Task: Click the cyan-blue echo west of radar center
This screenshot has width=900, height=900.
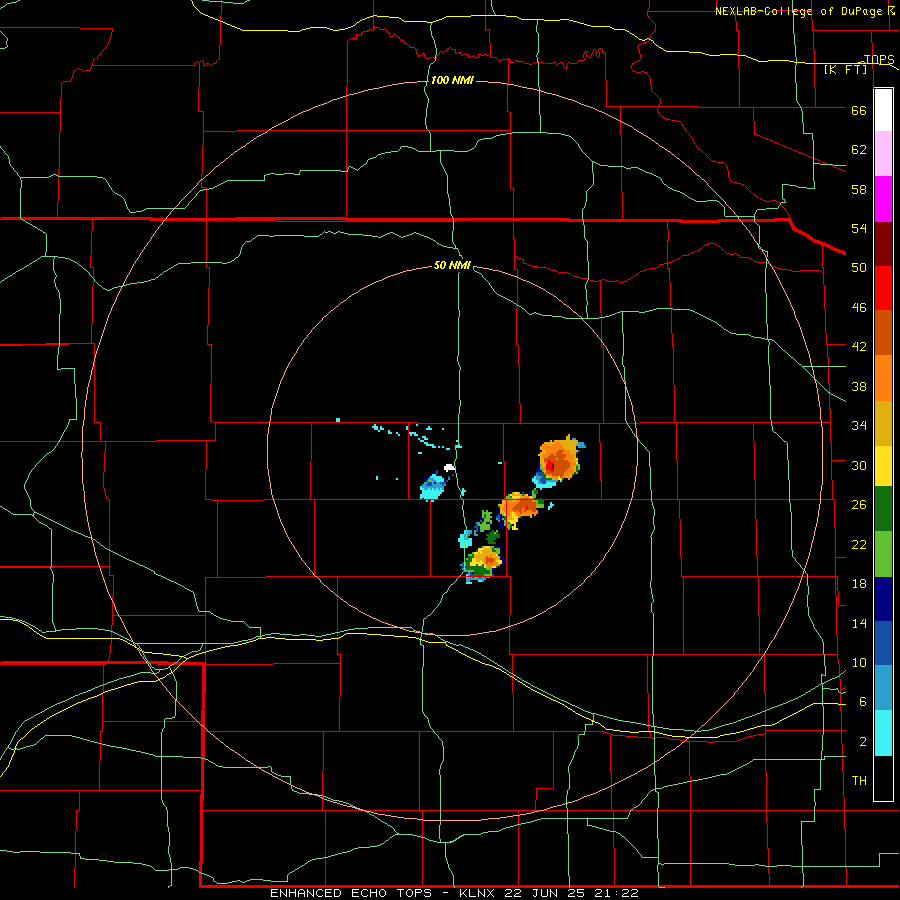Action: click(433, 487)
